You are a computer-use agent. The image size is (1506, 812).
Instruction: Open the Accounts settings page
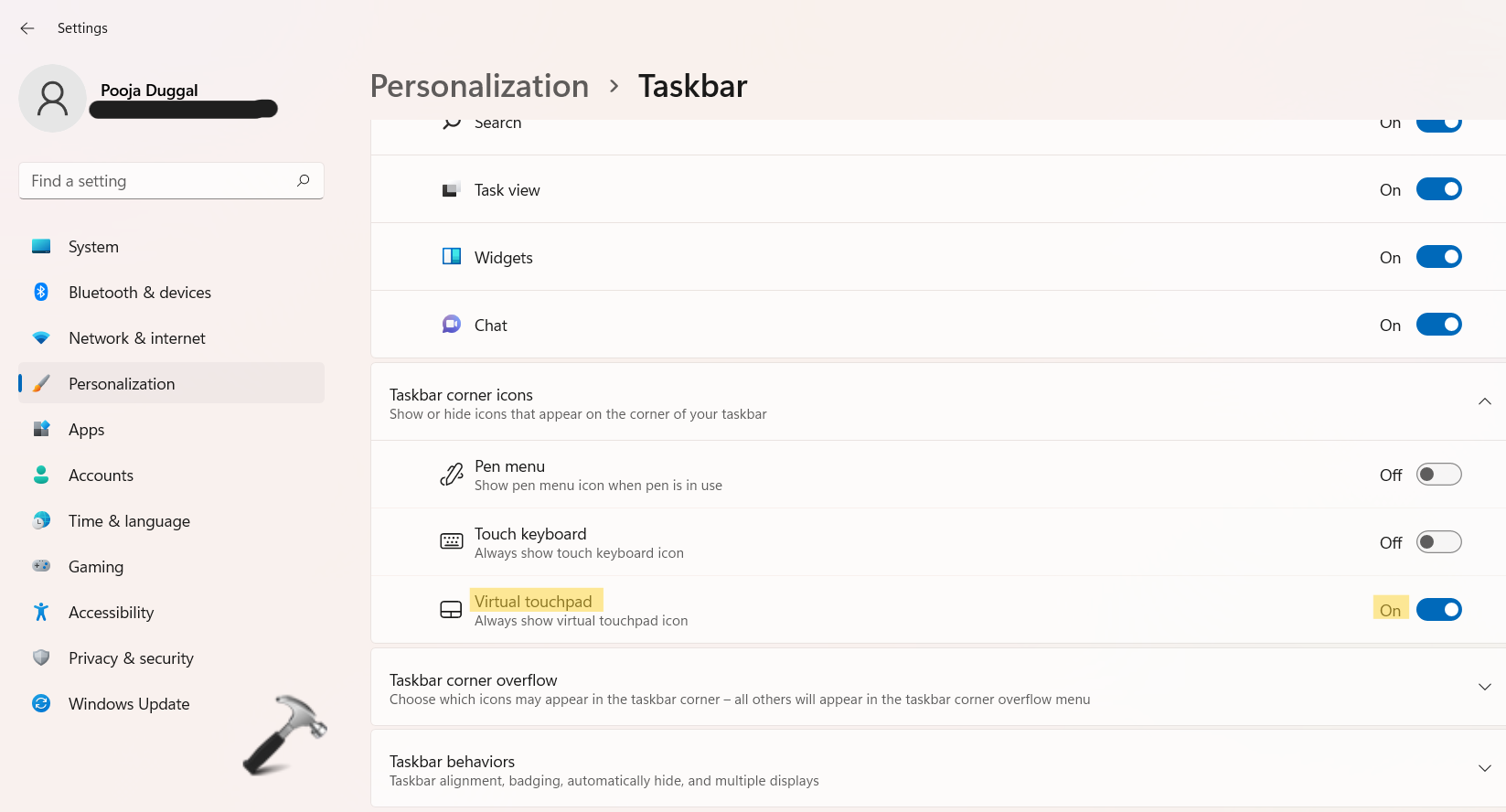point(101,475)
